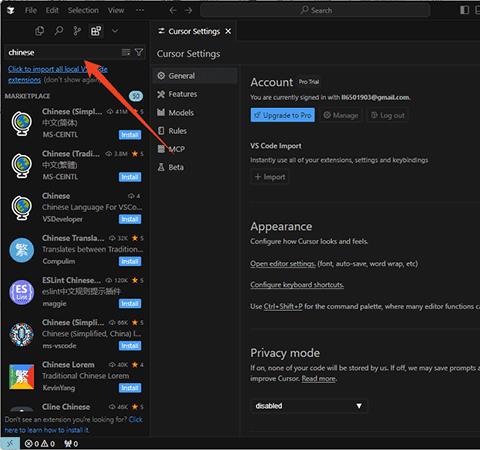Open VSDeveloper Chinese globe icon
The image size is (480, 450).
(22, 208)
